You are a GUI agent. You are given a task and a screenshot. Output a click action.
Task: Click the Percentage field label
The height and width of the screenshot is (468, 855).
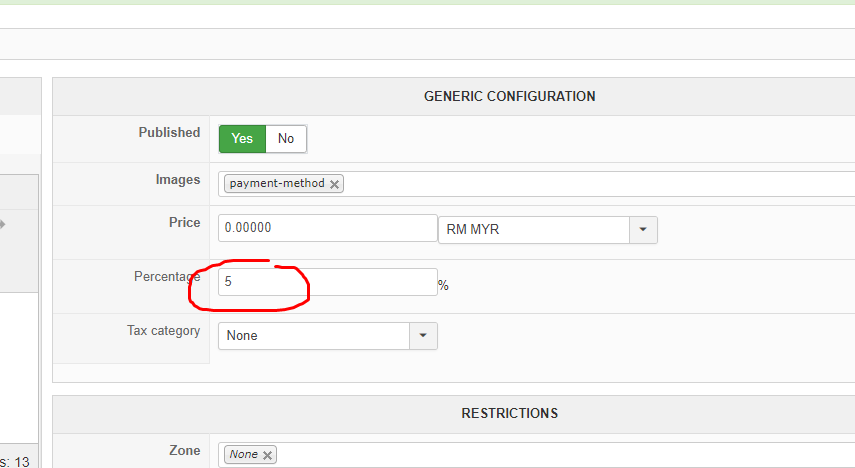pos(167,276)
